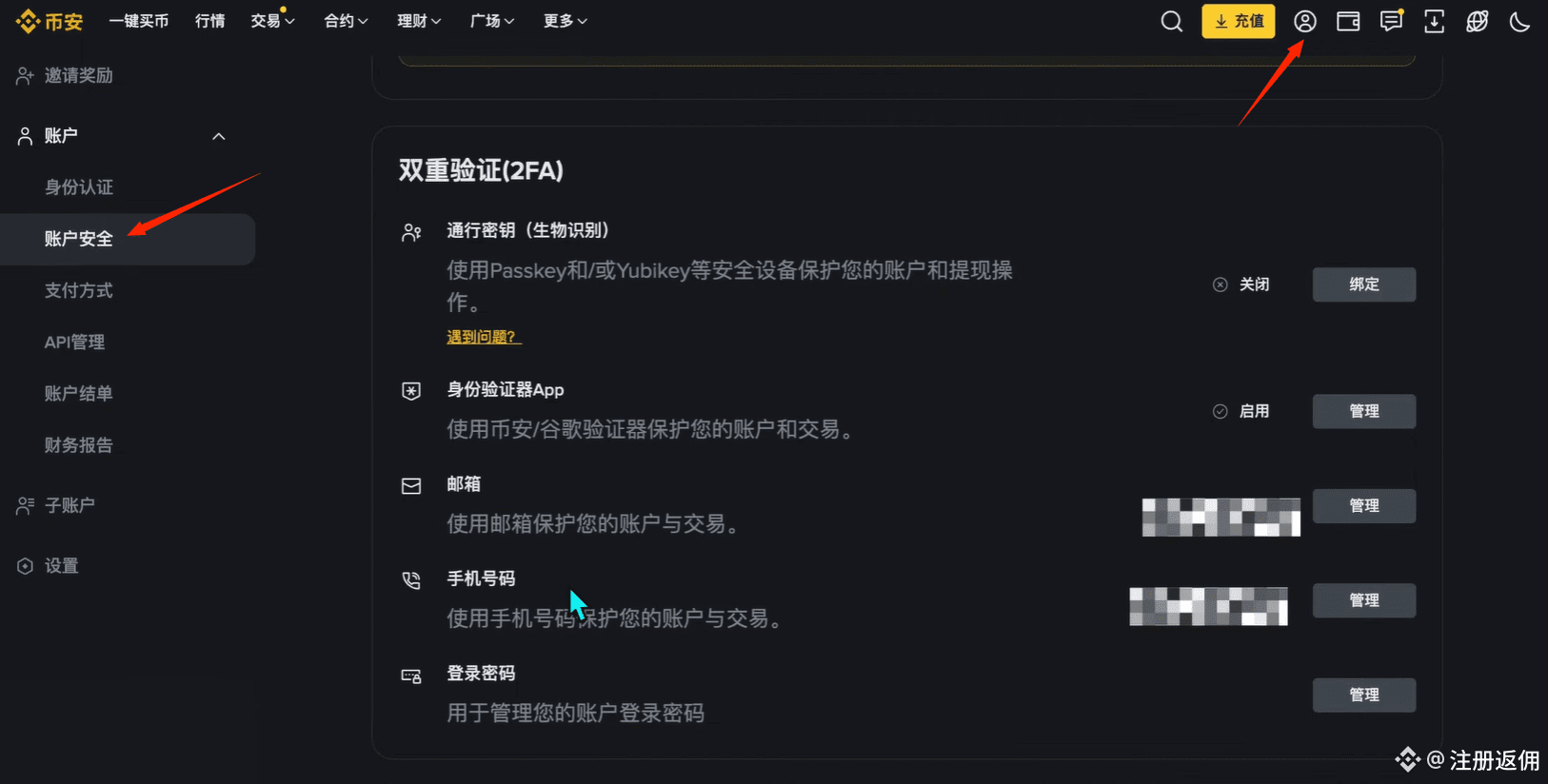
Task: View notifications via the chat bubble icon
Action: point(1391,20)
